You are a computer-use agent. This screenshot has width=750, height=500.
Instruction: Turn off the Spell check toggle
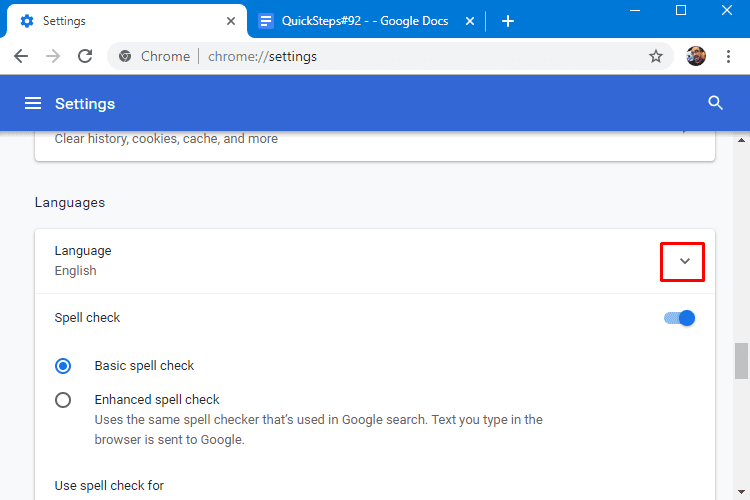pos(679,318)
